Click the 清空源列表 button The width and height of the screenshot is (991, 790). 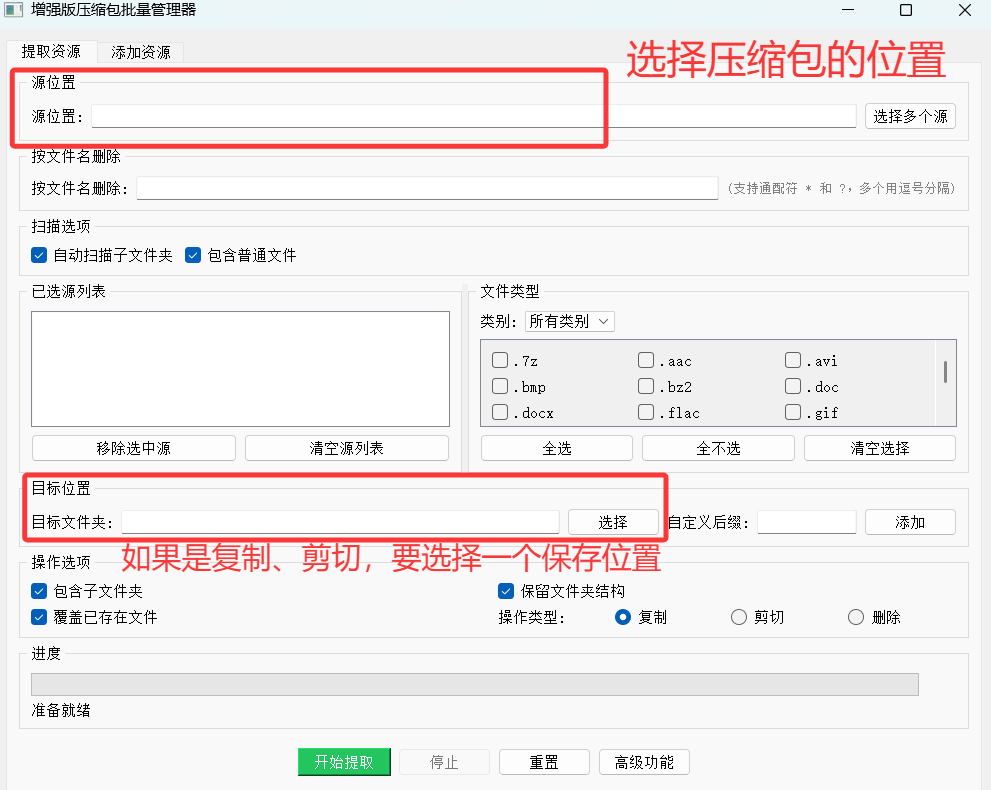(346, 448)
